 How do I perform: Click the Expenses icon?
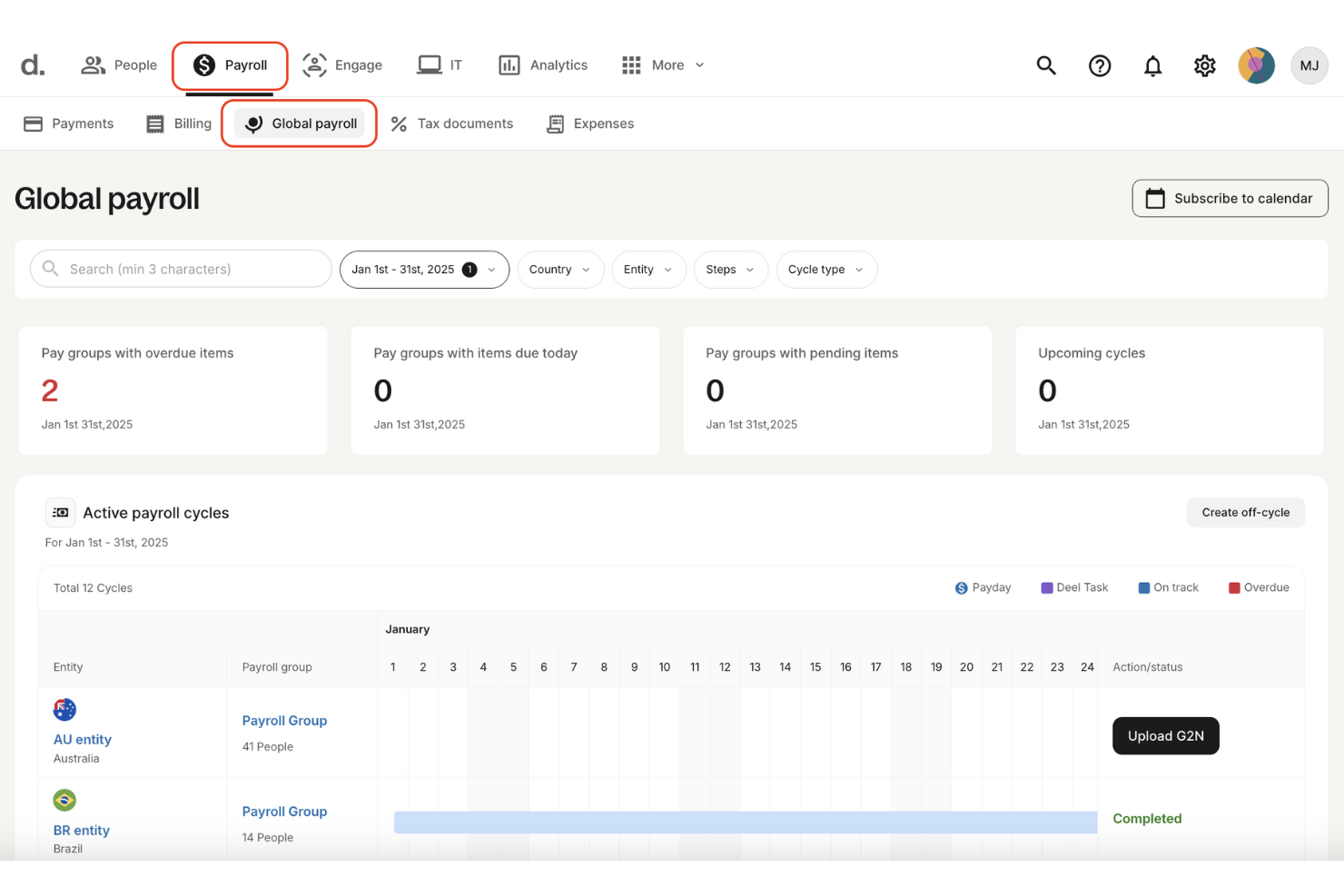[x=554, y=123]
